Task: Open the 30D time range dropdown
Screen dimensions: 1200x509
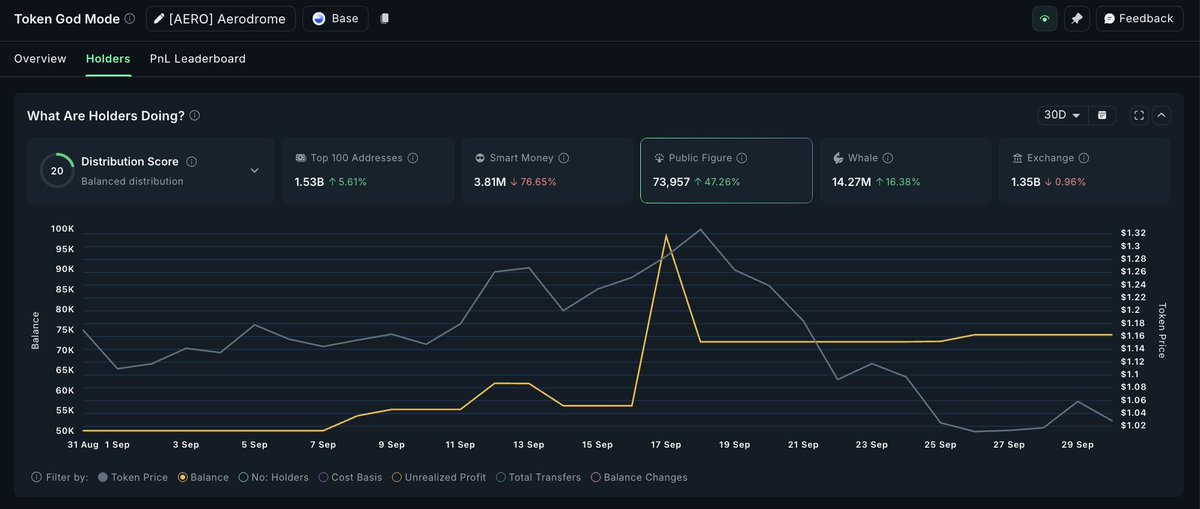Action: pyautogui.click(x=1062, y=115)
